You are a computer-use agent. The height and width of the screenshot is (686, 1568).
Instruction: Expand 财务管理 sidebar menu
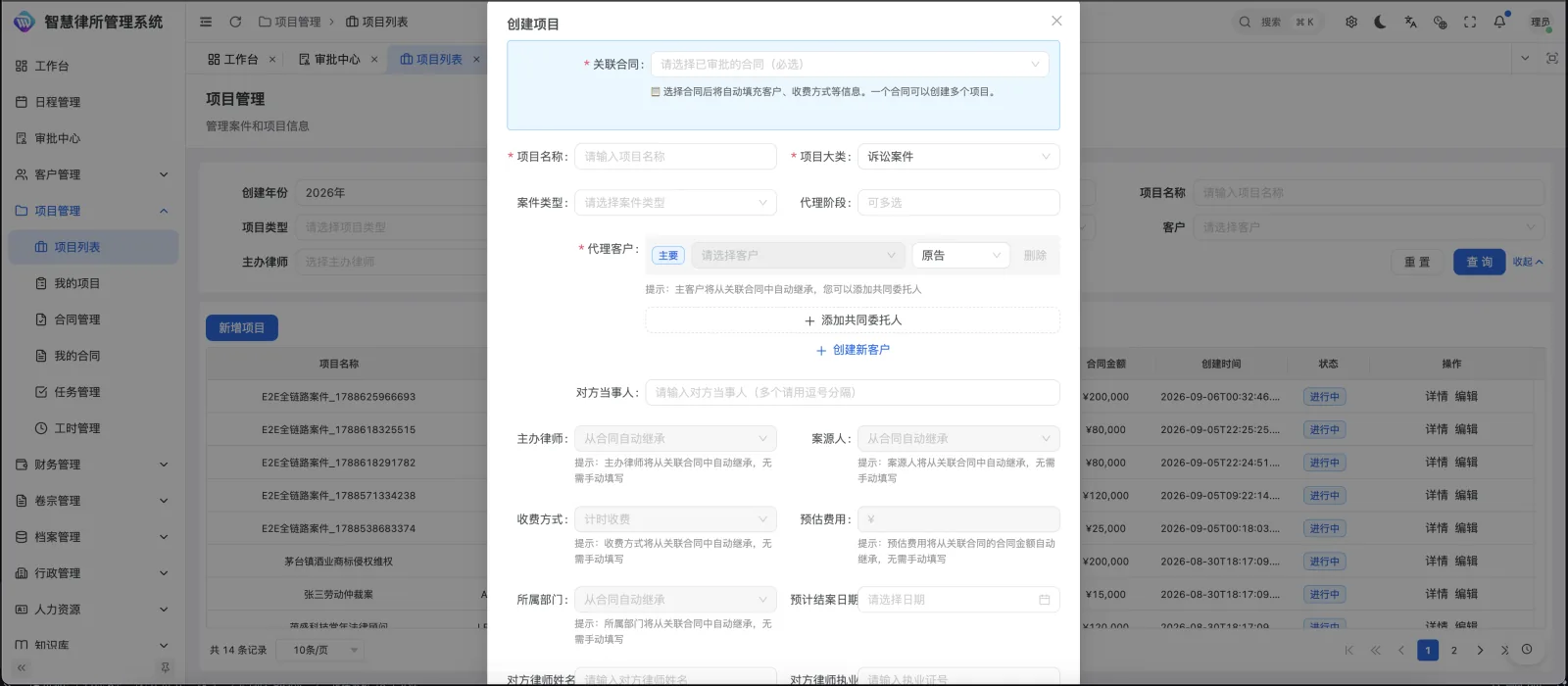pos(93,465)
